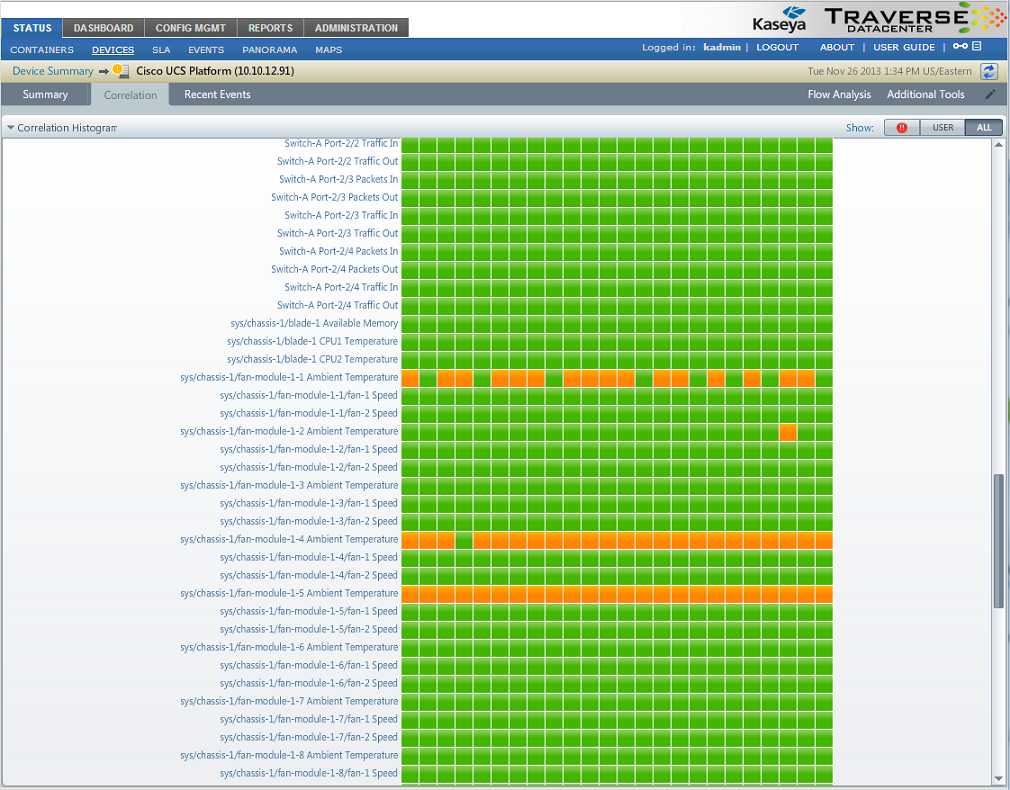Click the refresh icon next to the timestamp

coord(988,71)
